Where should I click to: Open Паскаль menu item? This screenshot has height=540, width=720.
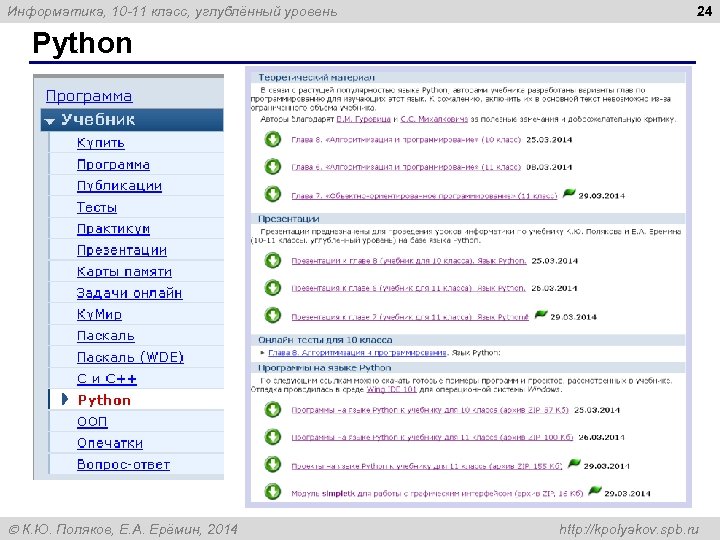point(106,336)
